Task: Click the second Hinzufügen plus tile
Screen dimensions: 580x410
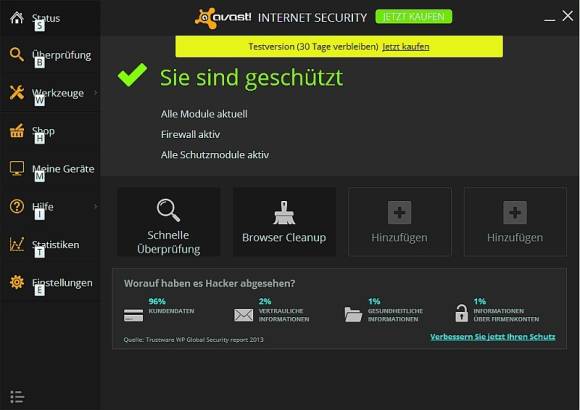Action: coord(515,222)
